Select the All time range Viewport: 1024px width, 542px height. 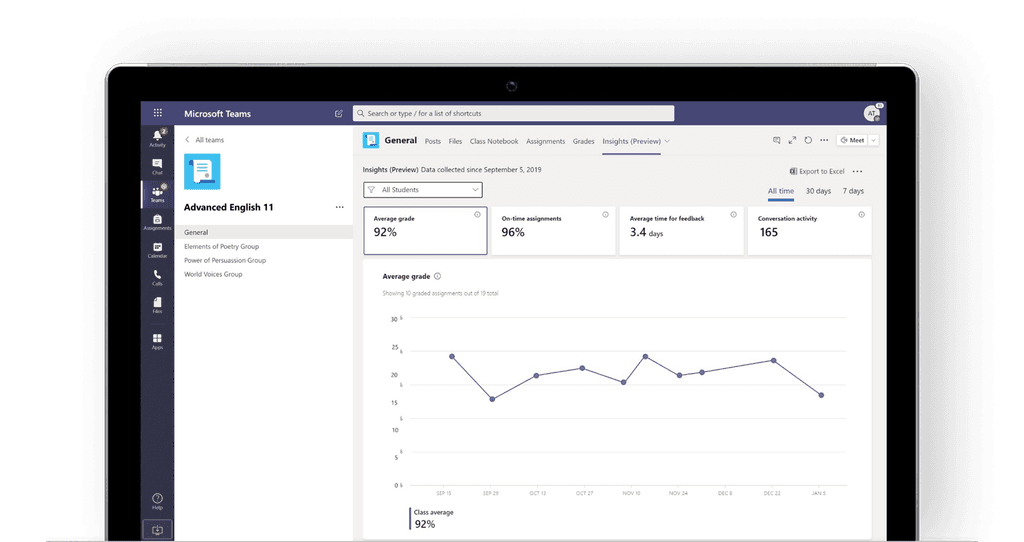[x=780, y=191]
